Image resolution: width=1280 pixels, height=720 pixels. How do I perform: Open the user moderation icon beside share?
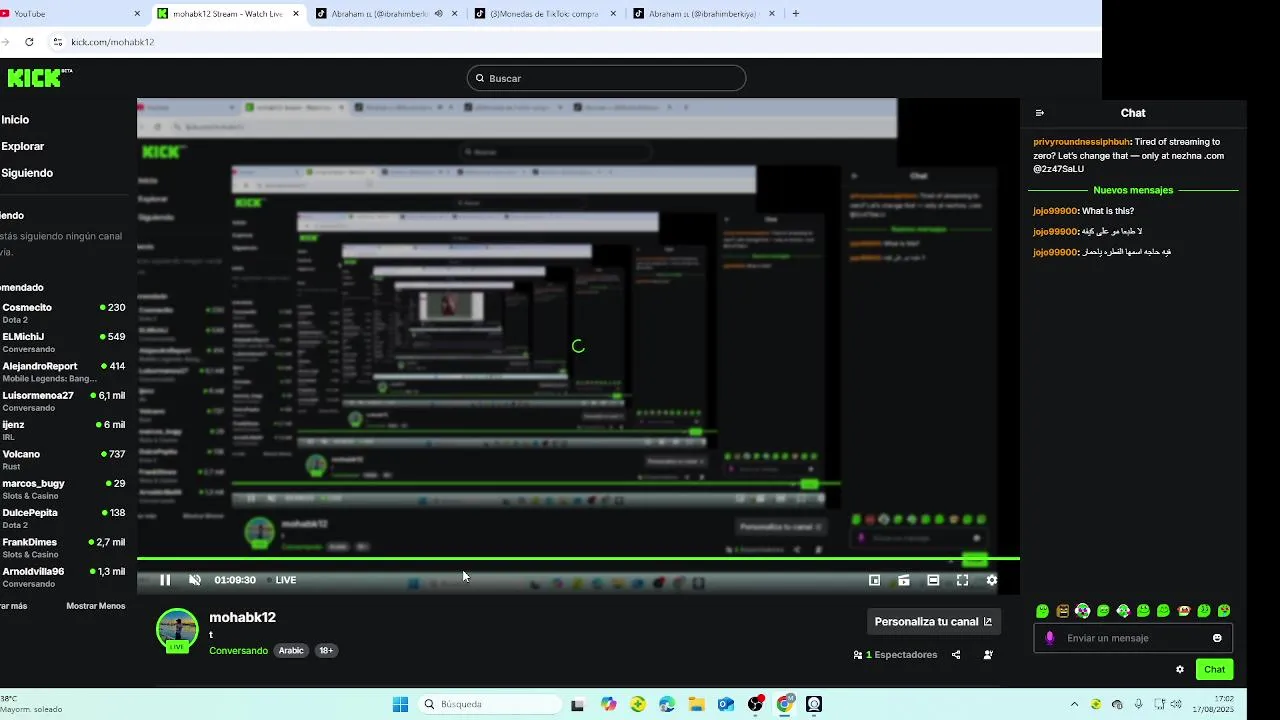coord(988,655)
